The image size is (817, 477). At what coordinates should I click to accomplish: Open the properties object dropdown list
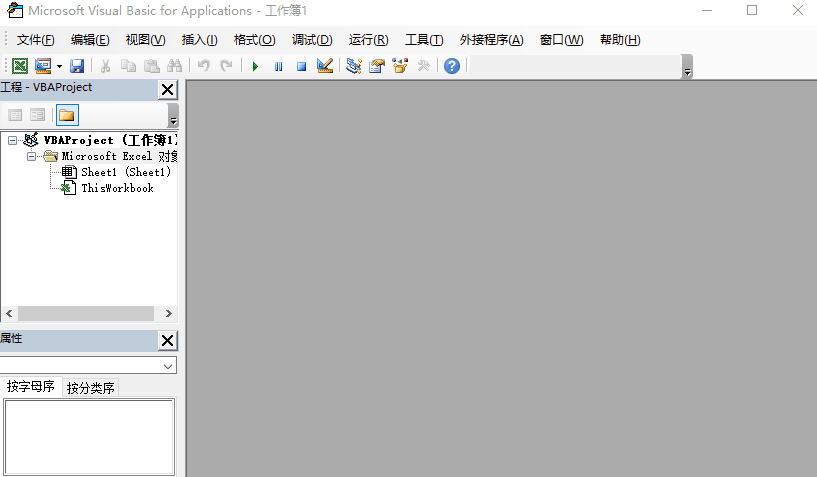[x=168, y=366]
